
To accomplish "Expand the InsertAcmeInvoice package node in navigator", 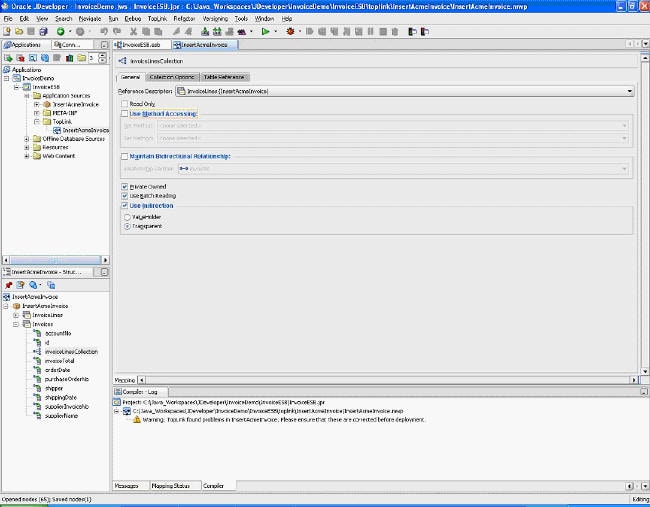I will pos(36,104).
